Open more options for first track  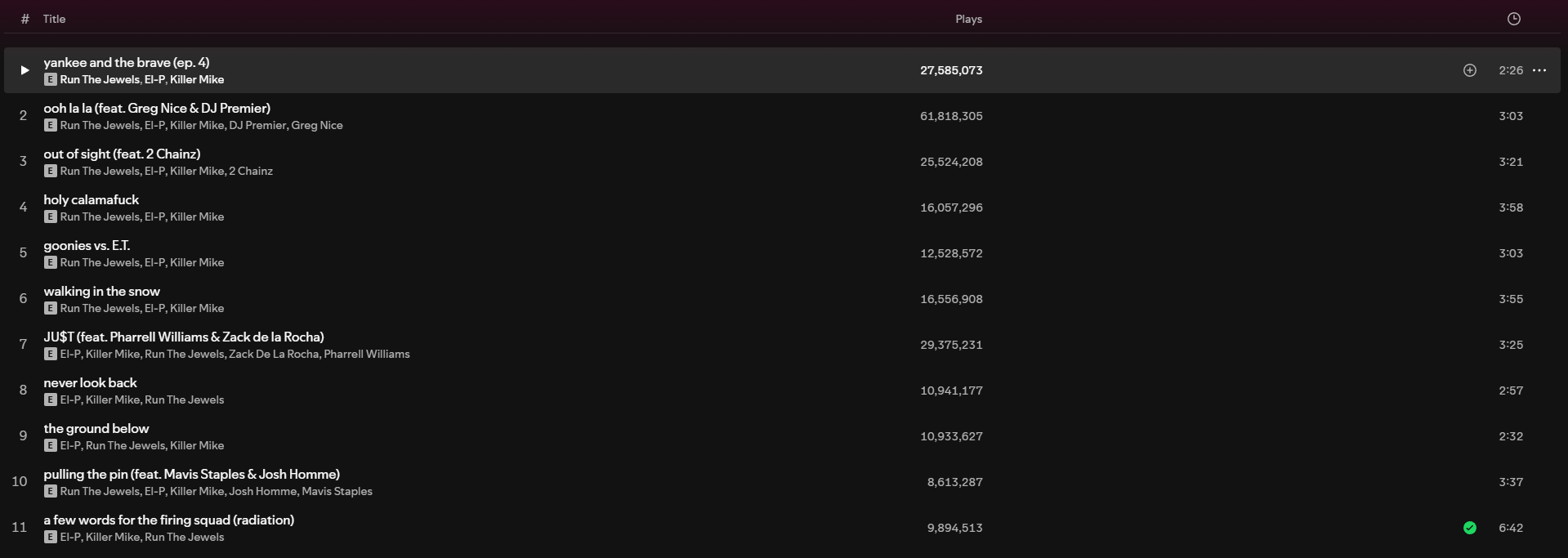coord(1539,70)
